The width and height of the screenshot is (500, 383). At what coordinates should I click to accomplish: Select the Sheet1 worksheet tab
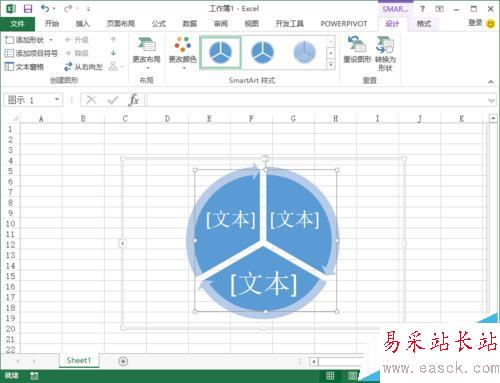[79, 360]
